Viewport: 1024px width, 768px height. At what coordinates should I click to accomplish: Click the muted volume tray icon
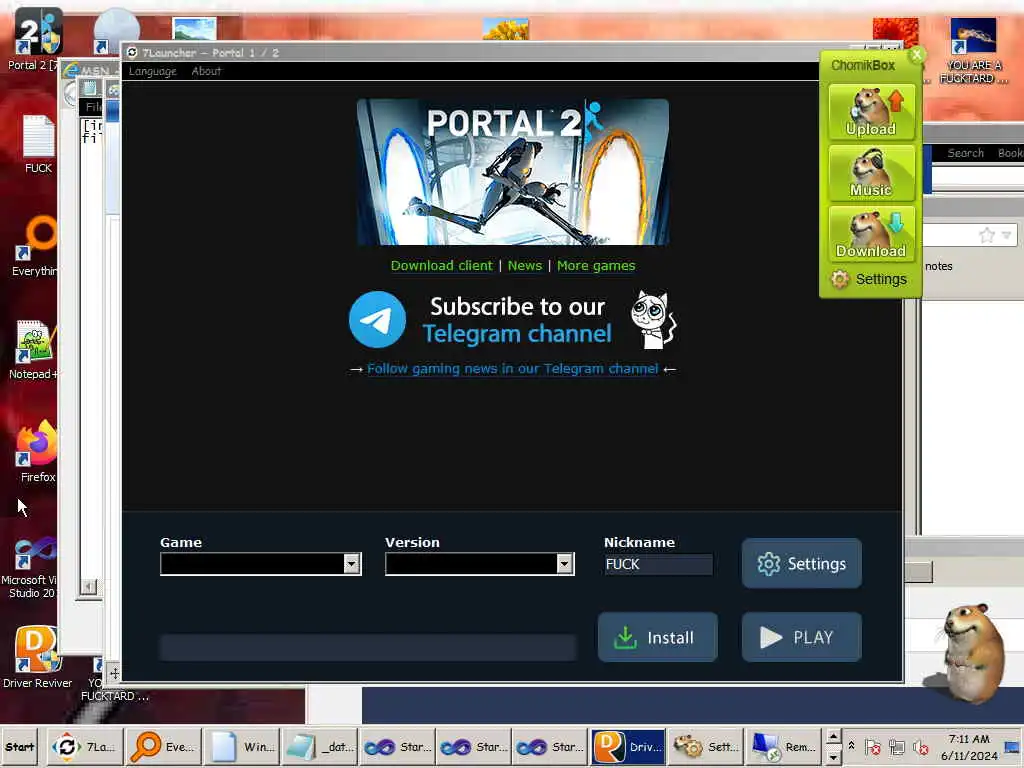click(921, 747)
